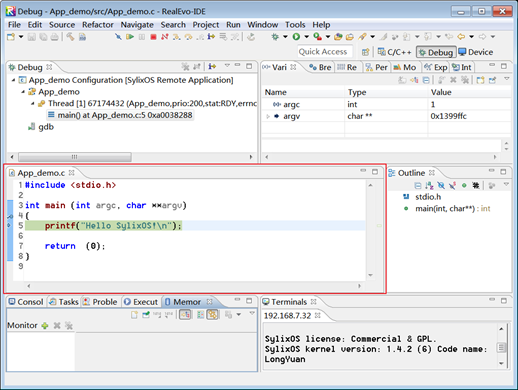Viewport: 518px width, 390px height.
Task: Open the Variables view menu triangle
Action: coord(506,79)
